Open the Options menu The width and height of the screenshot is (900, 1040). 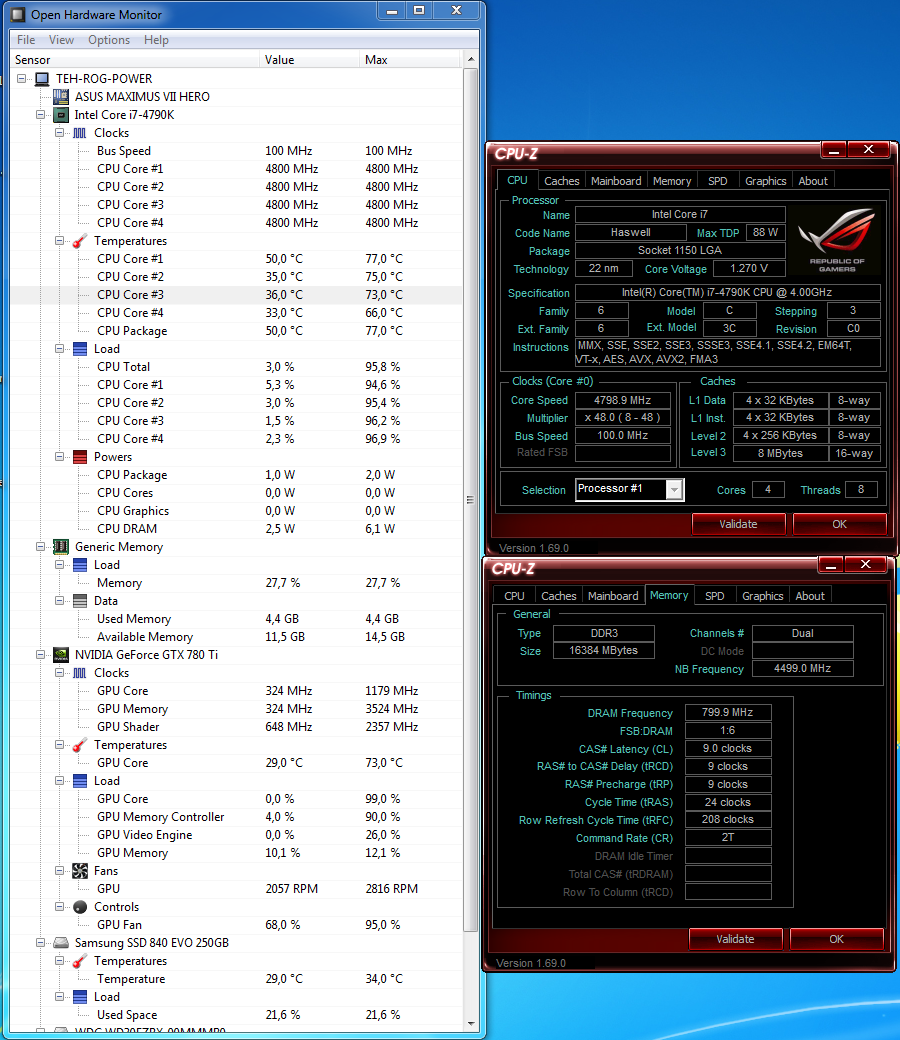[109, 40]
